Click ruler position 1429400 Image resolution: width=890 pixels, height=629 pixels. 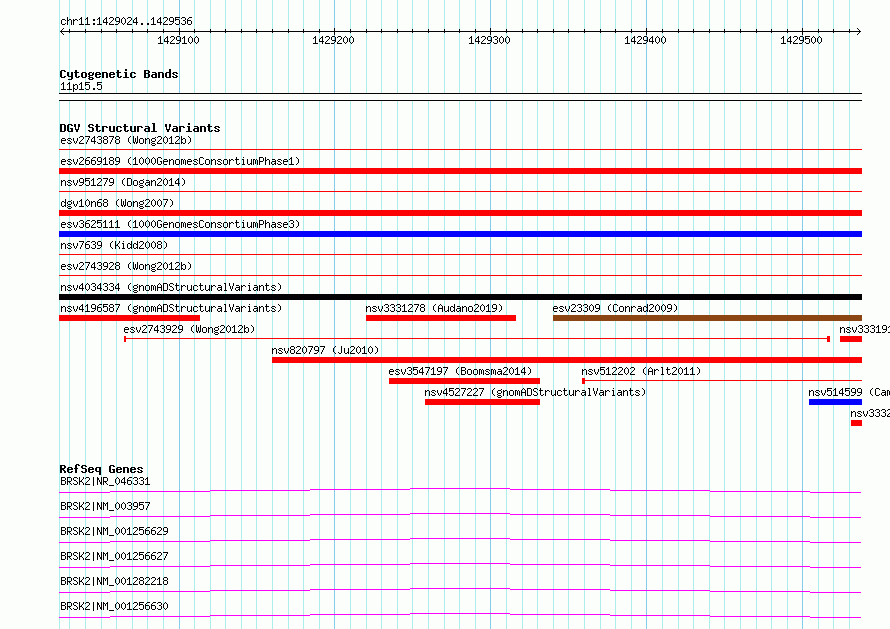pyautogui.click(x=645, y=40)
